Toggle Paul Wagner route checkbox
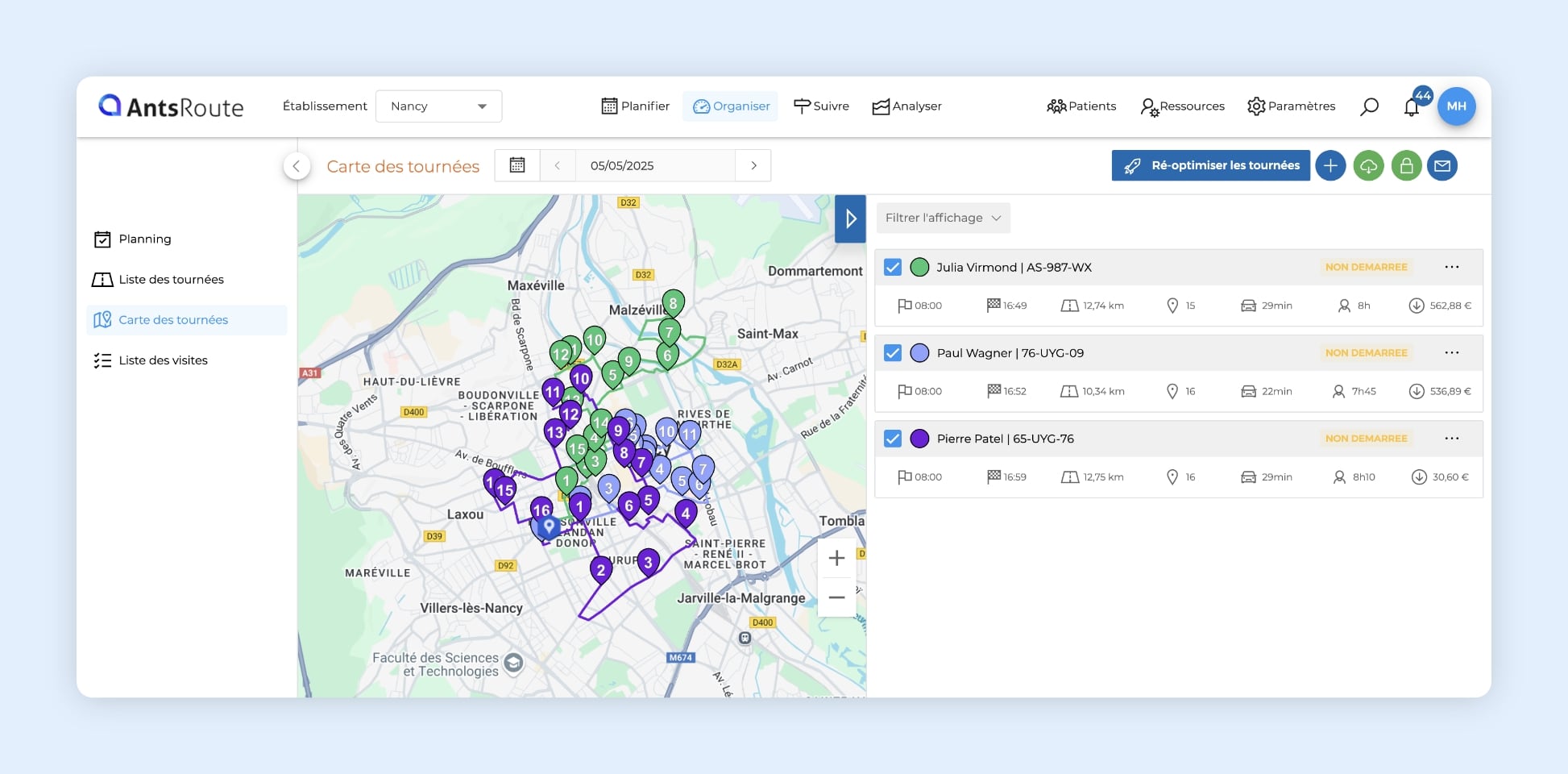Viewport: 1568px width, 774px height. click(893, 353)
